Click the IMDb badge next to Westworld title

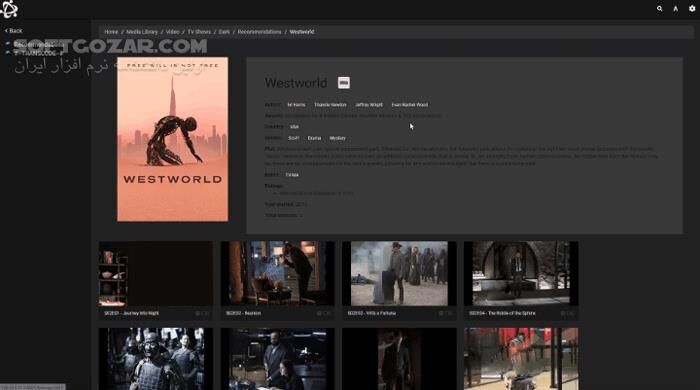click(x=344, y=83)
